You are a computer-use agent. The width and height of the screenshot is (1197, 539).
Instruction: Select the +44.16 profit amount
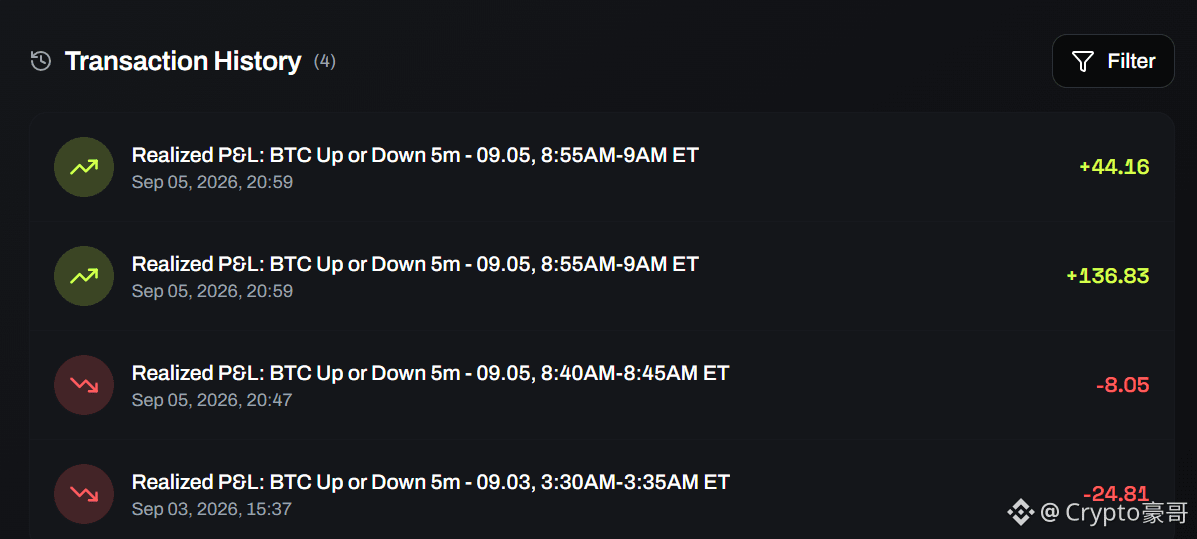(1114, 166)
